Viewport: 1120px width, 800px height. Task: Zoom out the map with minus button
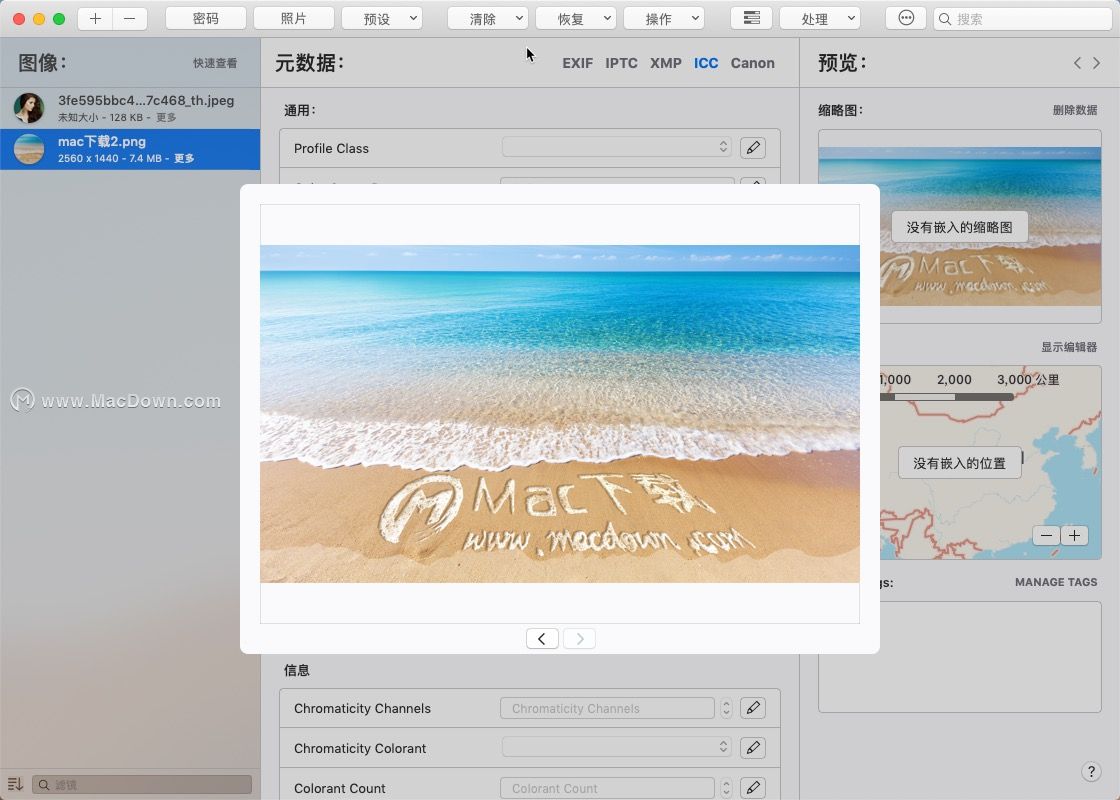(x=1046, y=536)
